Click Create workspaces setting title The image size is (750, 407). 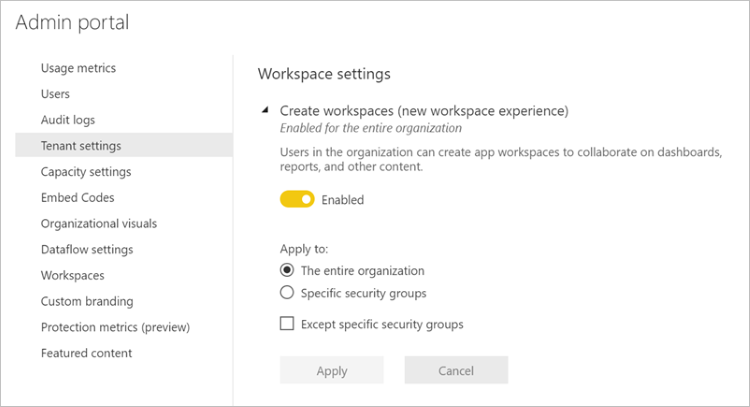coord(424,110)
